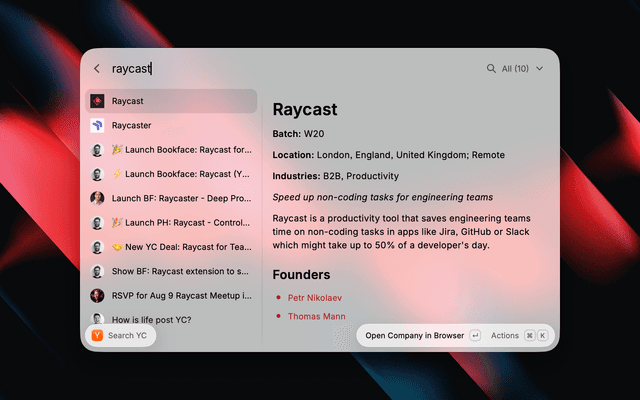Open "How is life post YC?" post
The width and height of the screenshot is (640, 400).
point(171,320)
